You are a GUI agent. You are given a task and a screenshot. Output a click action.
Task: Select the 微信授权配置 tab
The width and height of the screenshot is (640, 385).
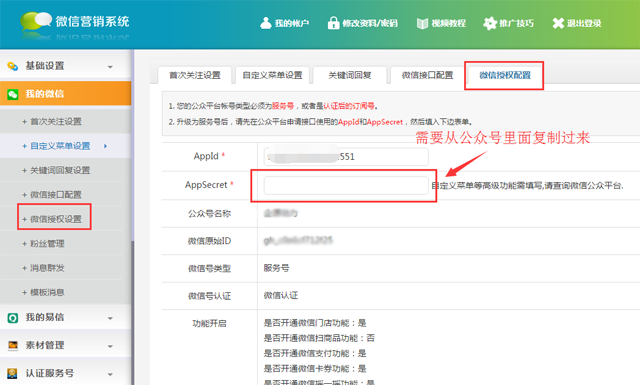click(x=505, y=75)
